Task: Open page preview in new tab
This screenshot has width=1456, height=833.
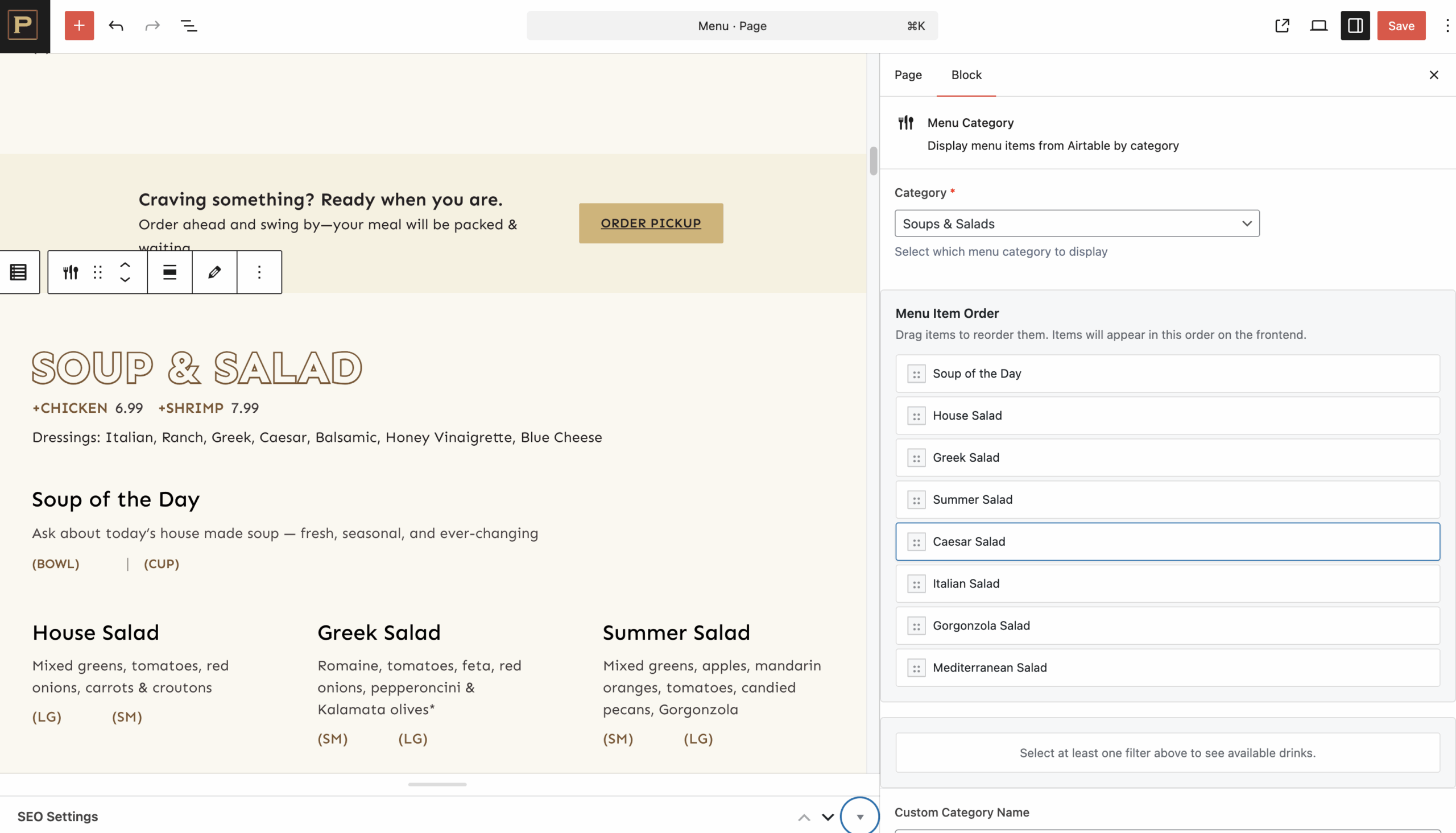Action: click(1282, 26)
